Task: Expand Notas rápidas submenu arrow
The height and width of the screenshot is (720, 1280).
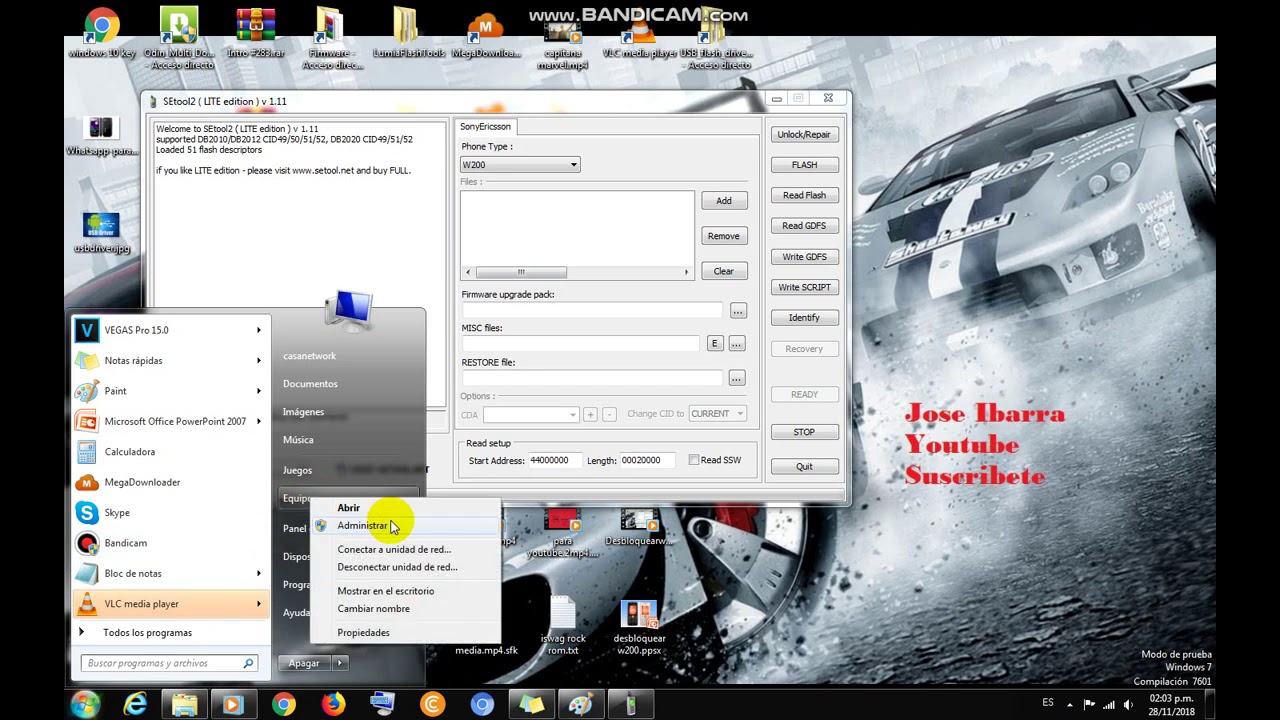Action: tap(259, 361)
